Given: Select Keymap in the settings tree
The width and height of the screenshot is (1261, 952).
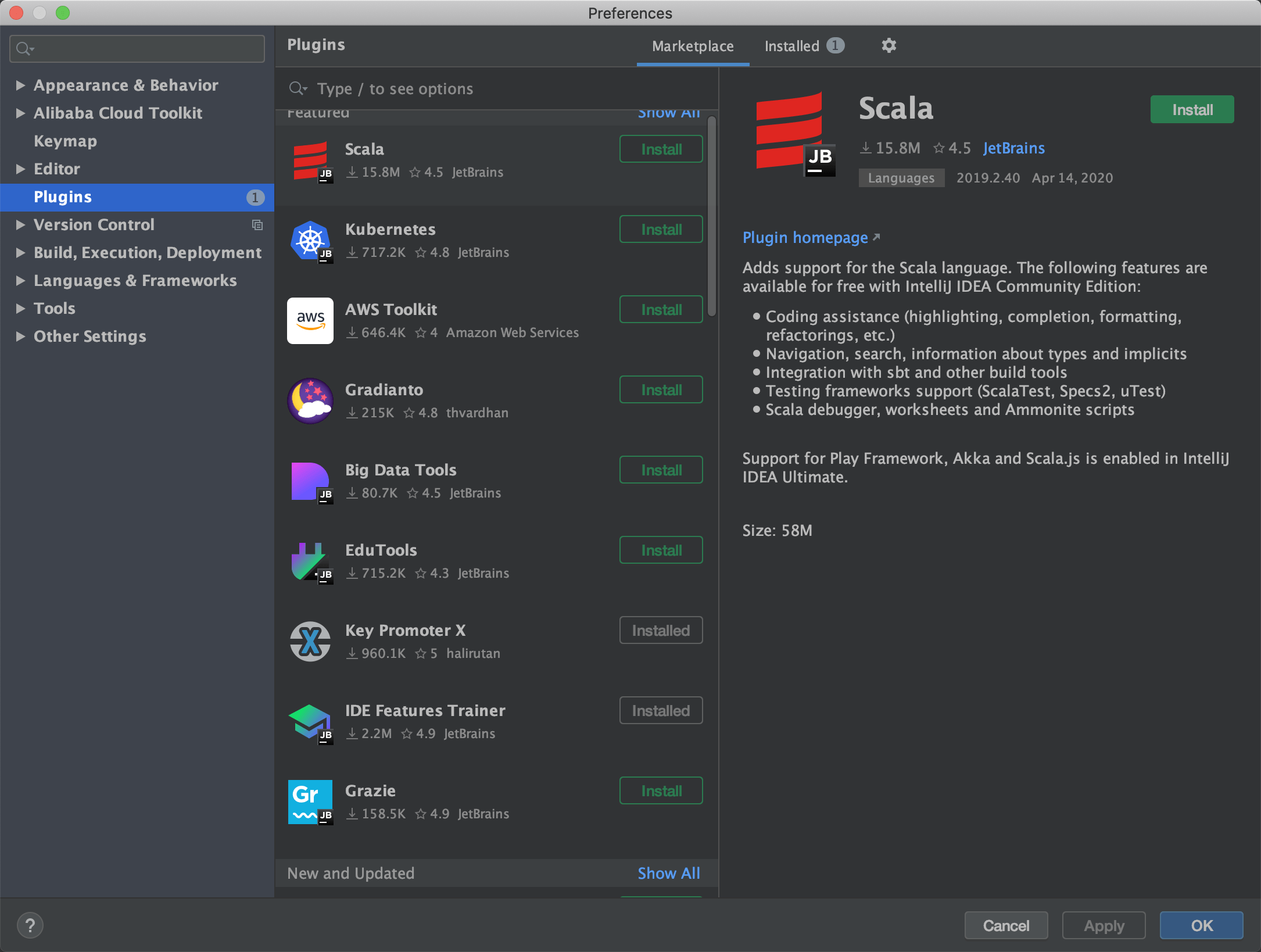Looking at the screenshot, I should 65,141.
